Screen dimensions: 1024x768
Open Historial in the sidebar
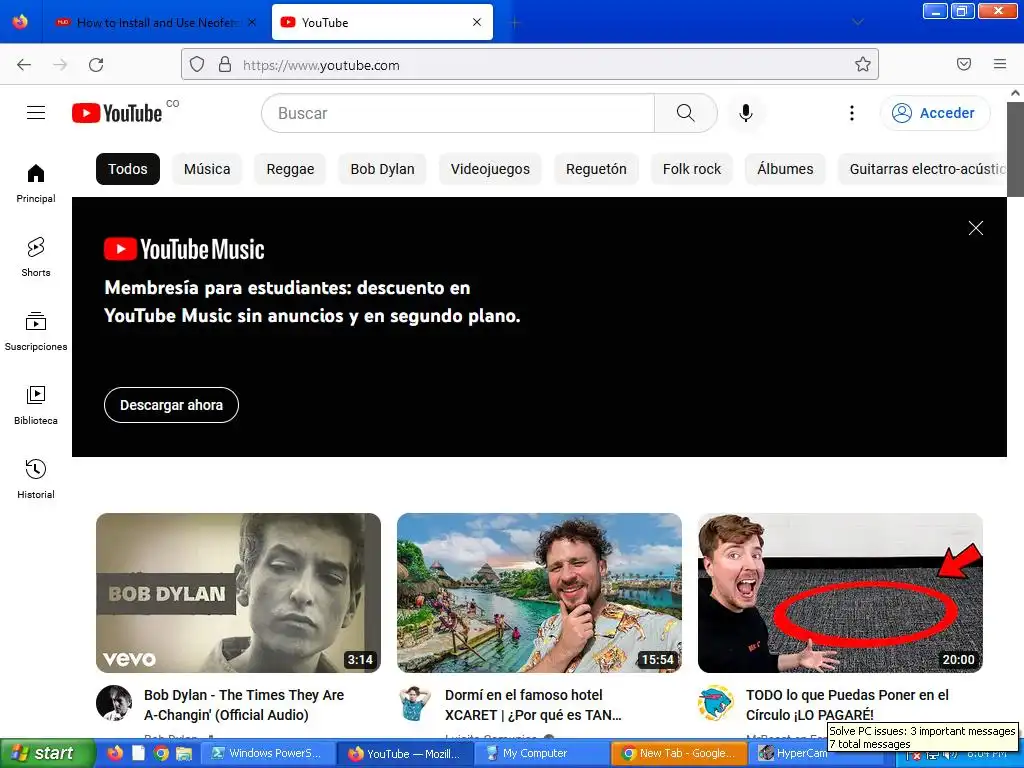coord(36,479)
